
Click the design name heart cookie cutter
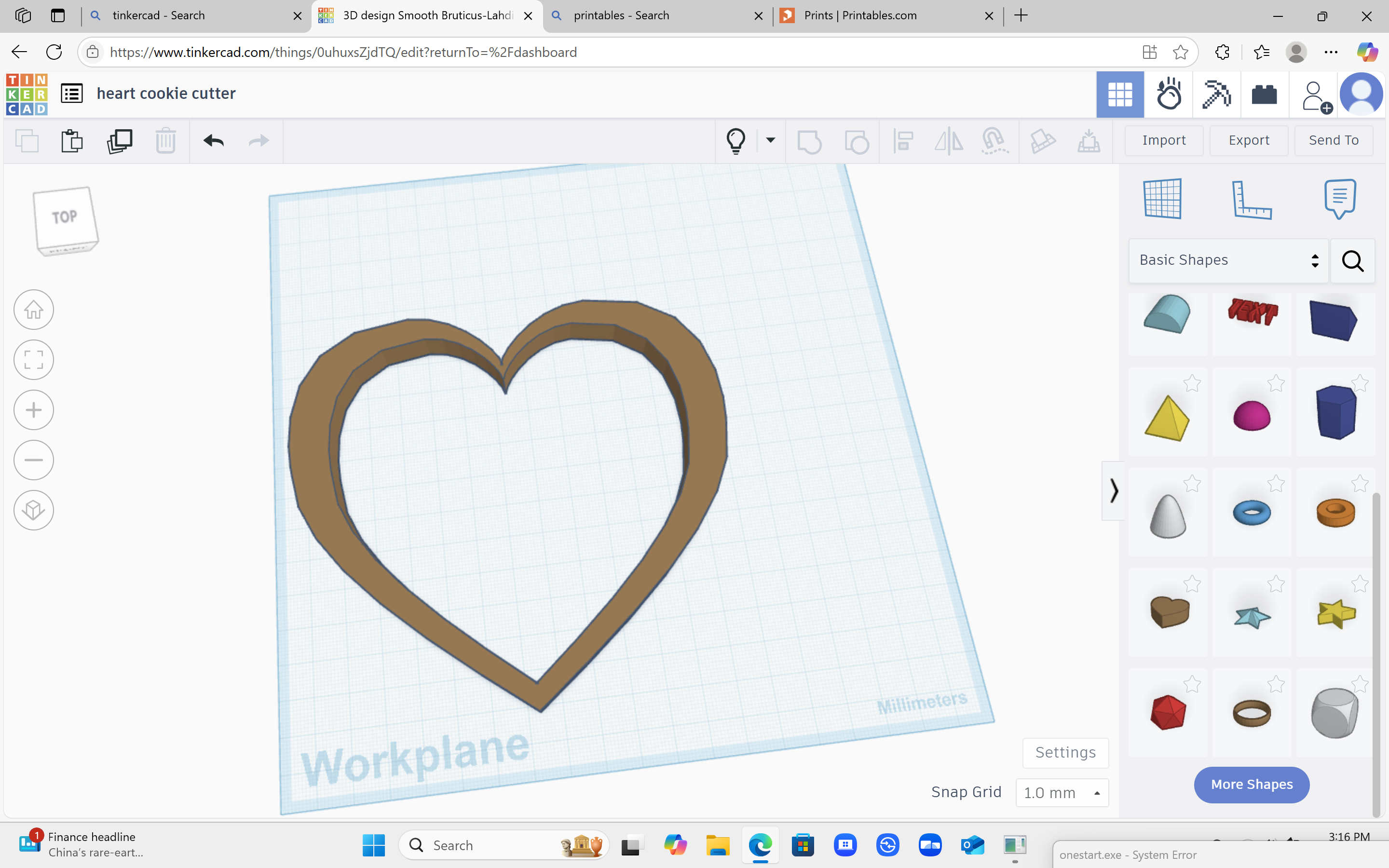coord(166,94)
